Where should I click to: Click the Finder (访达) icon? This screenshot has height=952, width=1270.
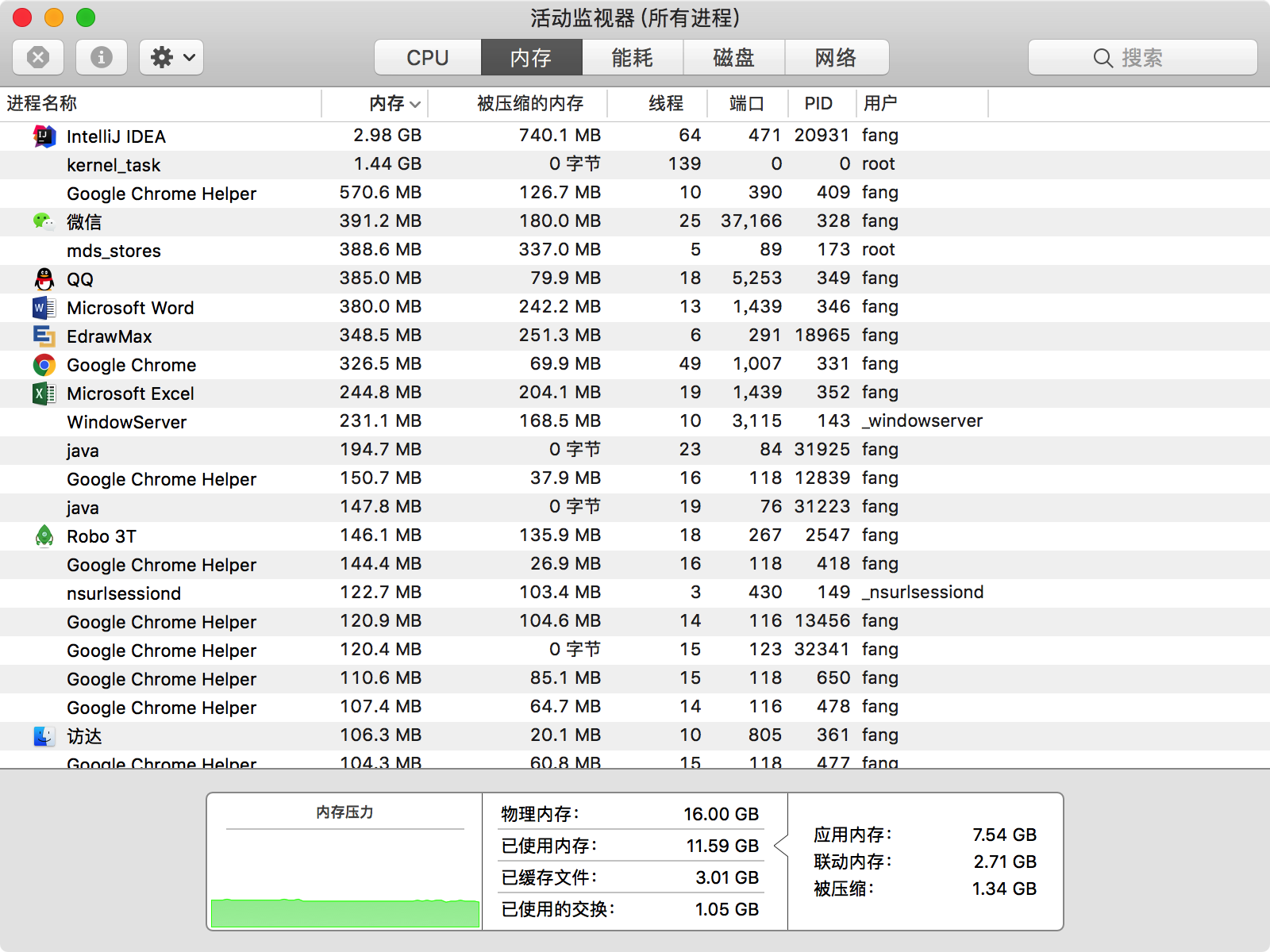(x=44, y=736)
